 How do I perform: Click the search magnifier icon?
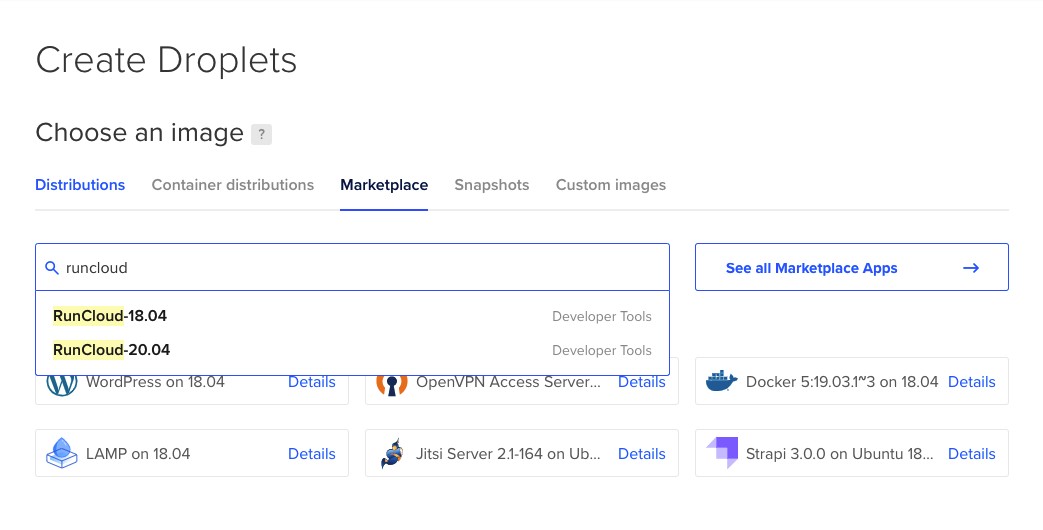52,268
